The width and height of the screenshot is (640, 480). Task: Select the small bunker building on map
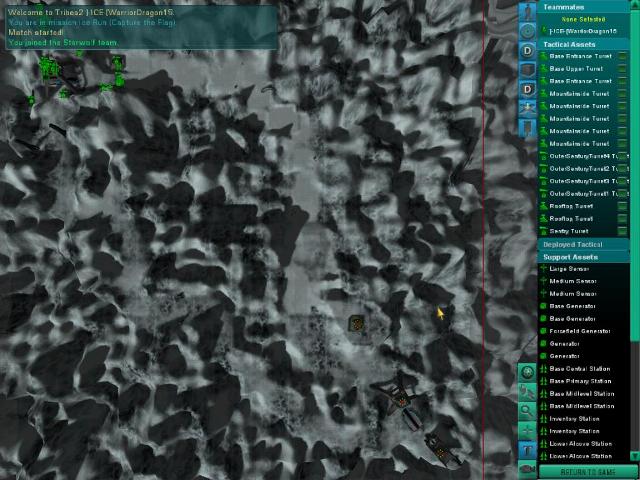coord(357,324)
